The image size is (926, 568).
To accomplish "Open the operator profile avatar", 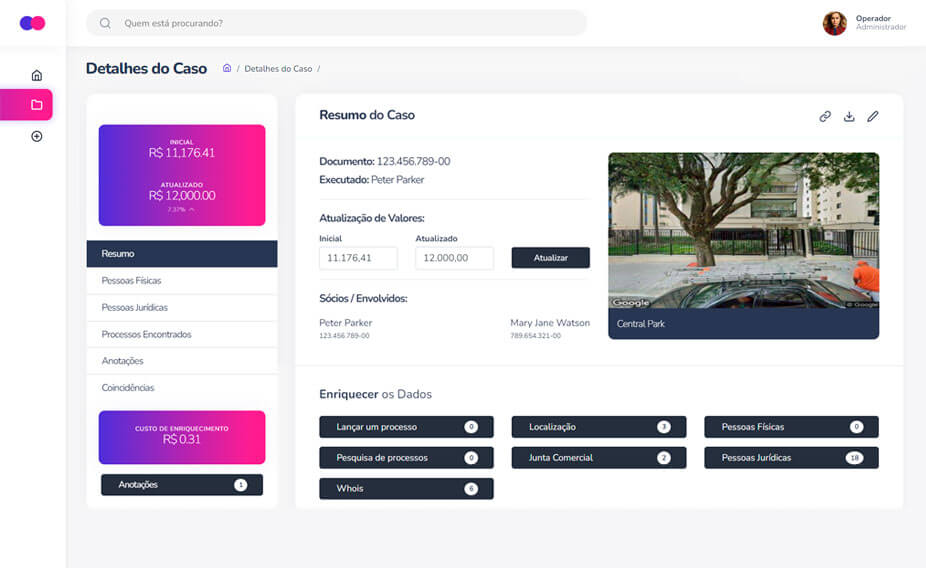I will point(834,23).
